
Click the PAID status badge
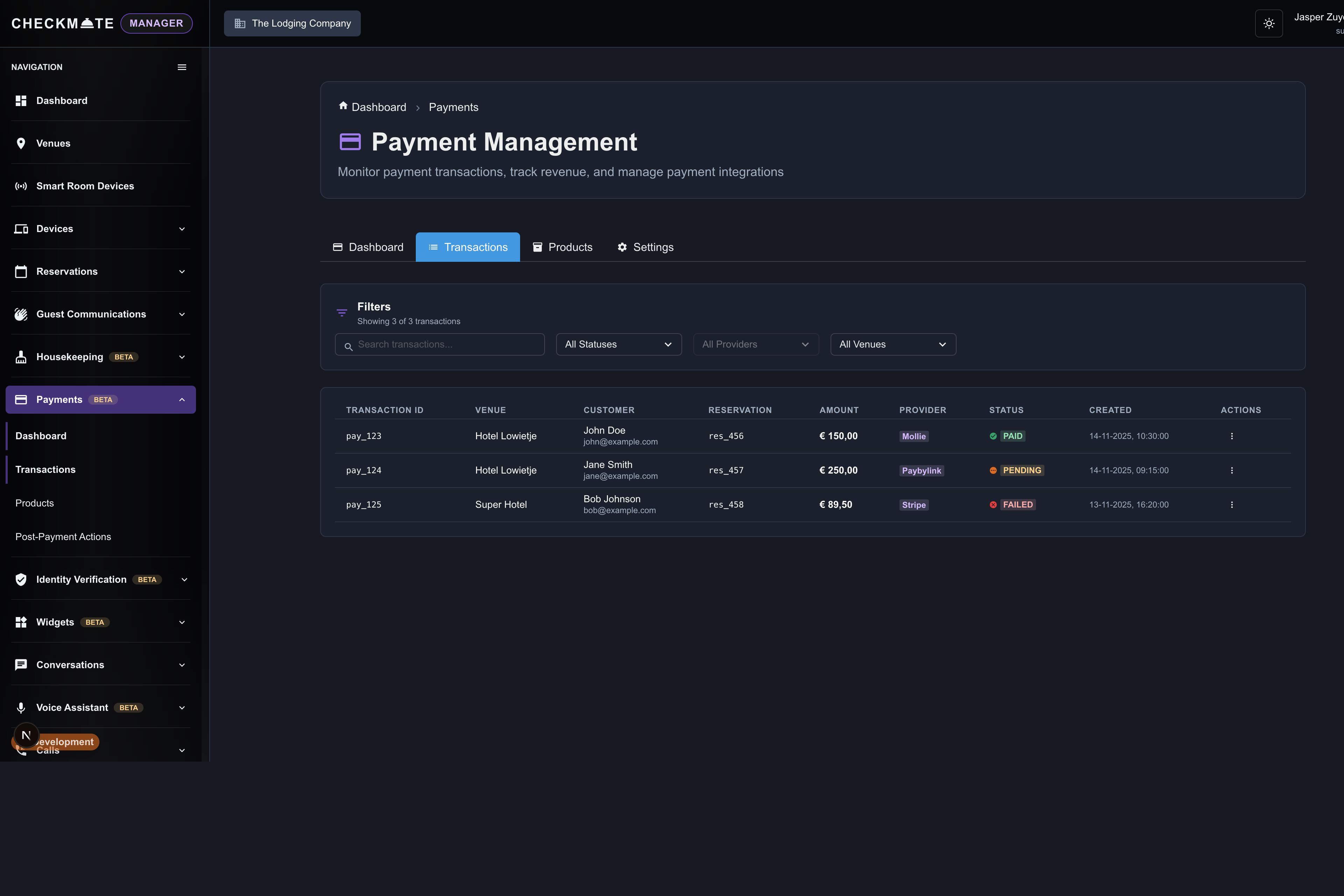(1013, 436)
